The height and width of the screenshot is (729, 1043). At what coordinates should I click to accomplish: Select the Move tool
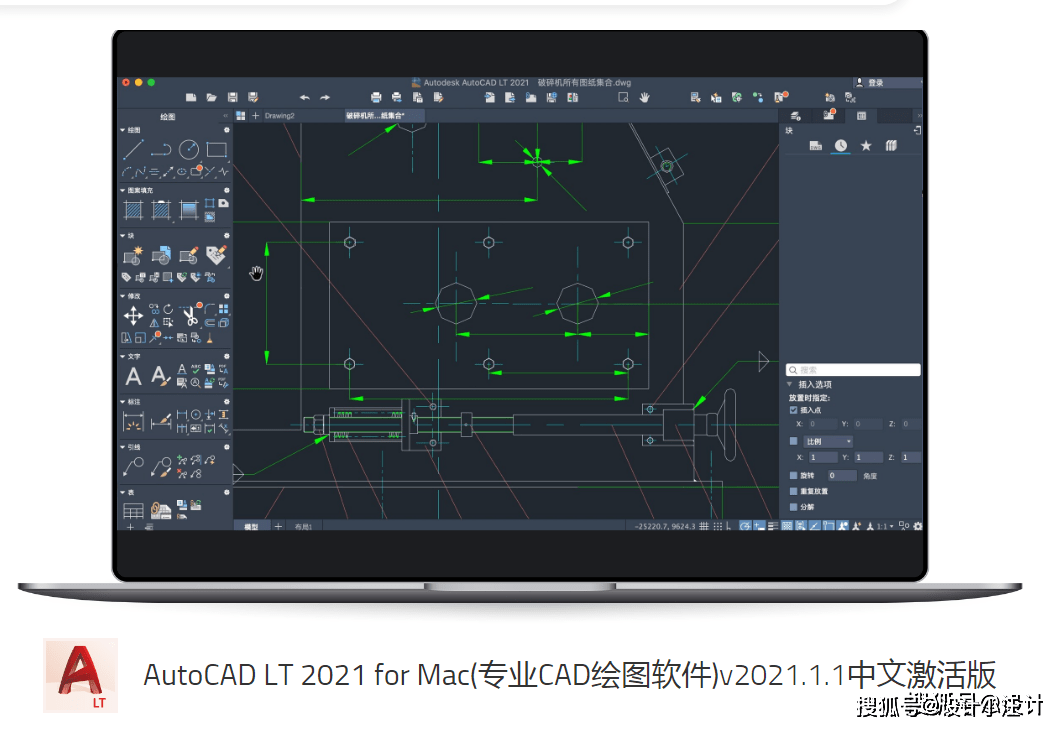[x=133, y=315]
